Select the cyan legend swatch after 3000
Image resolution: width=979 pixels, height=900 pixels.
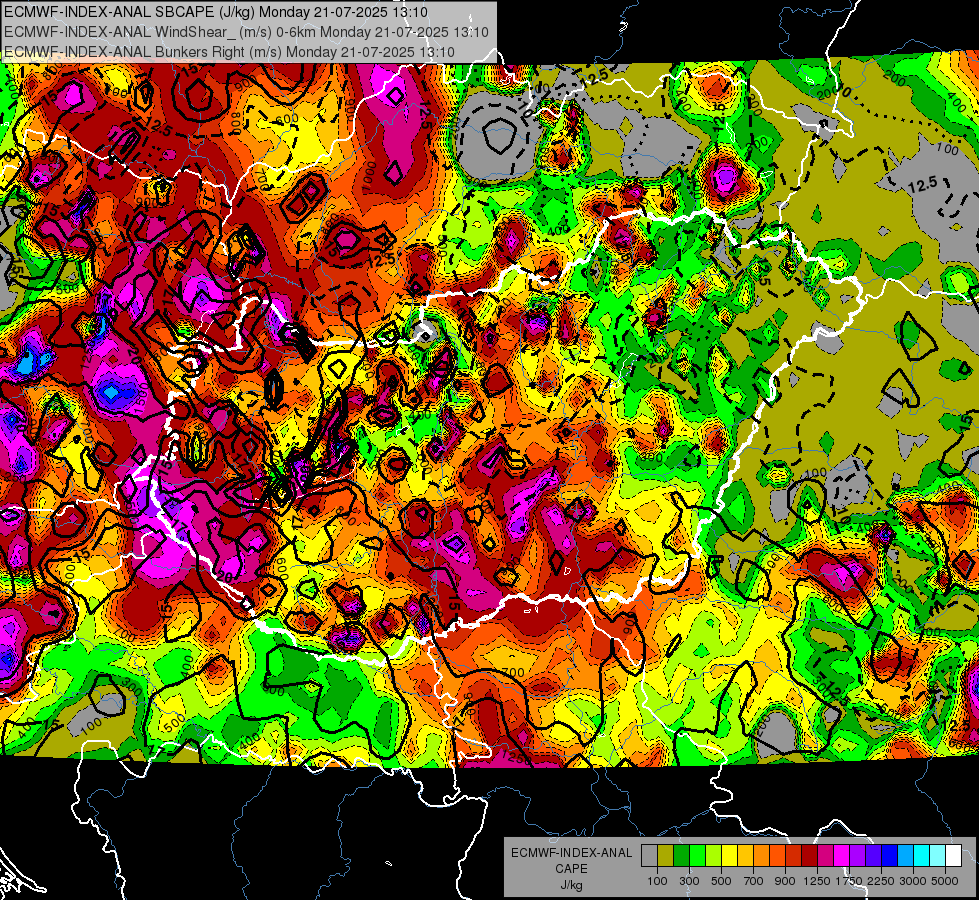coord(922,856)
